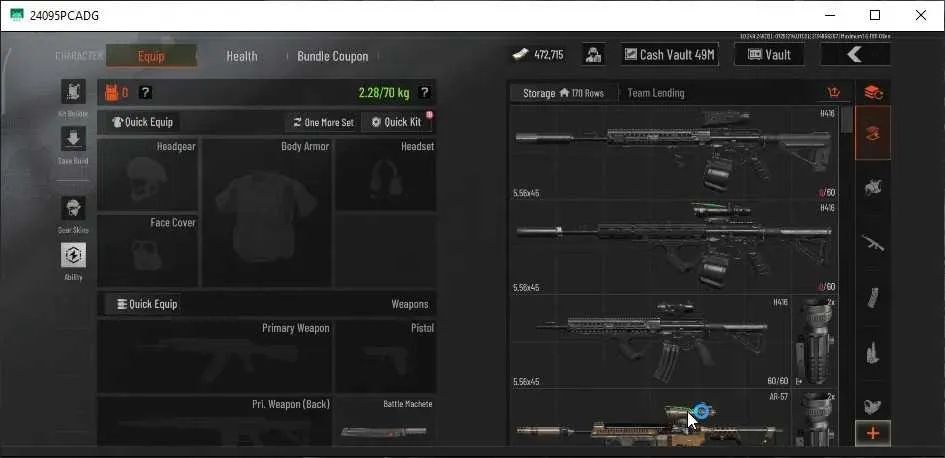
Task: Select the AR-57 rifle in storage
Action: (x=650, y=419)
